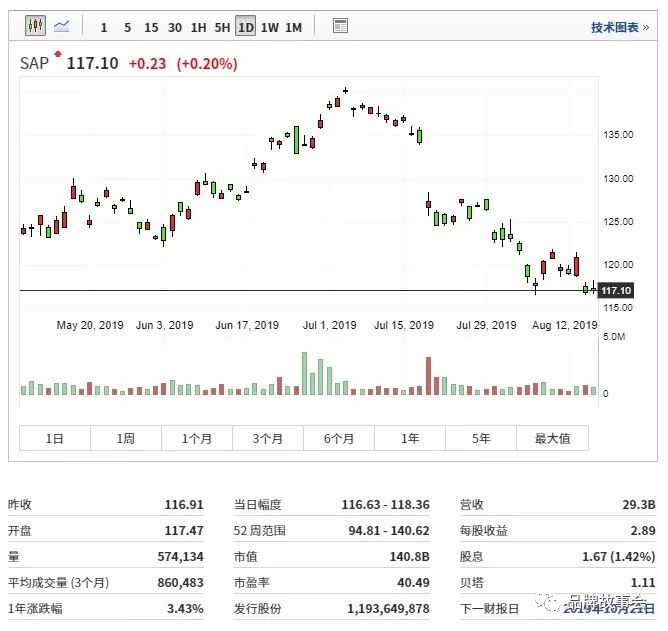Open the 技术图表 link
This screenshot has height=631, width=668.
pyautogui.click(x=620, y=28)
